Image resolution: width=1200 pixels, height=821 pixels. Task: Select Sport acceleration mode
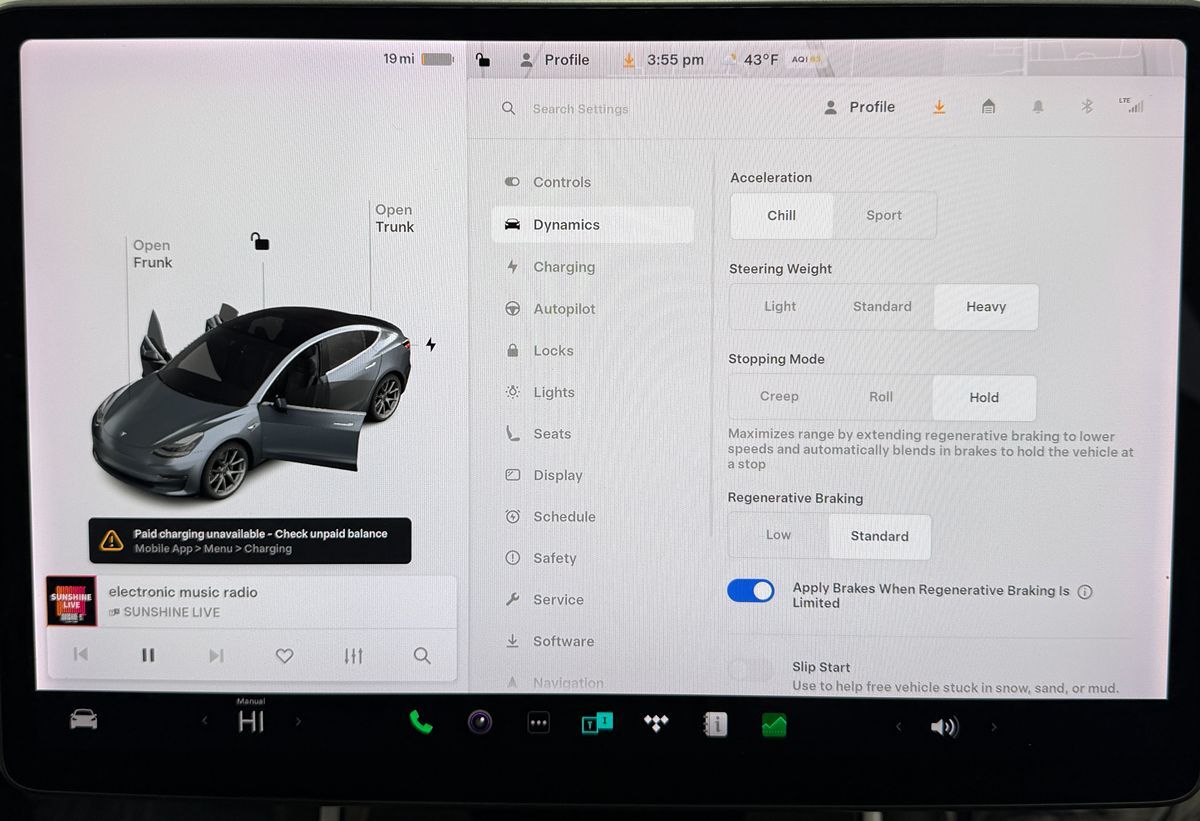884,216
